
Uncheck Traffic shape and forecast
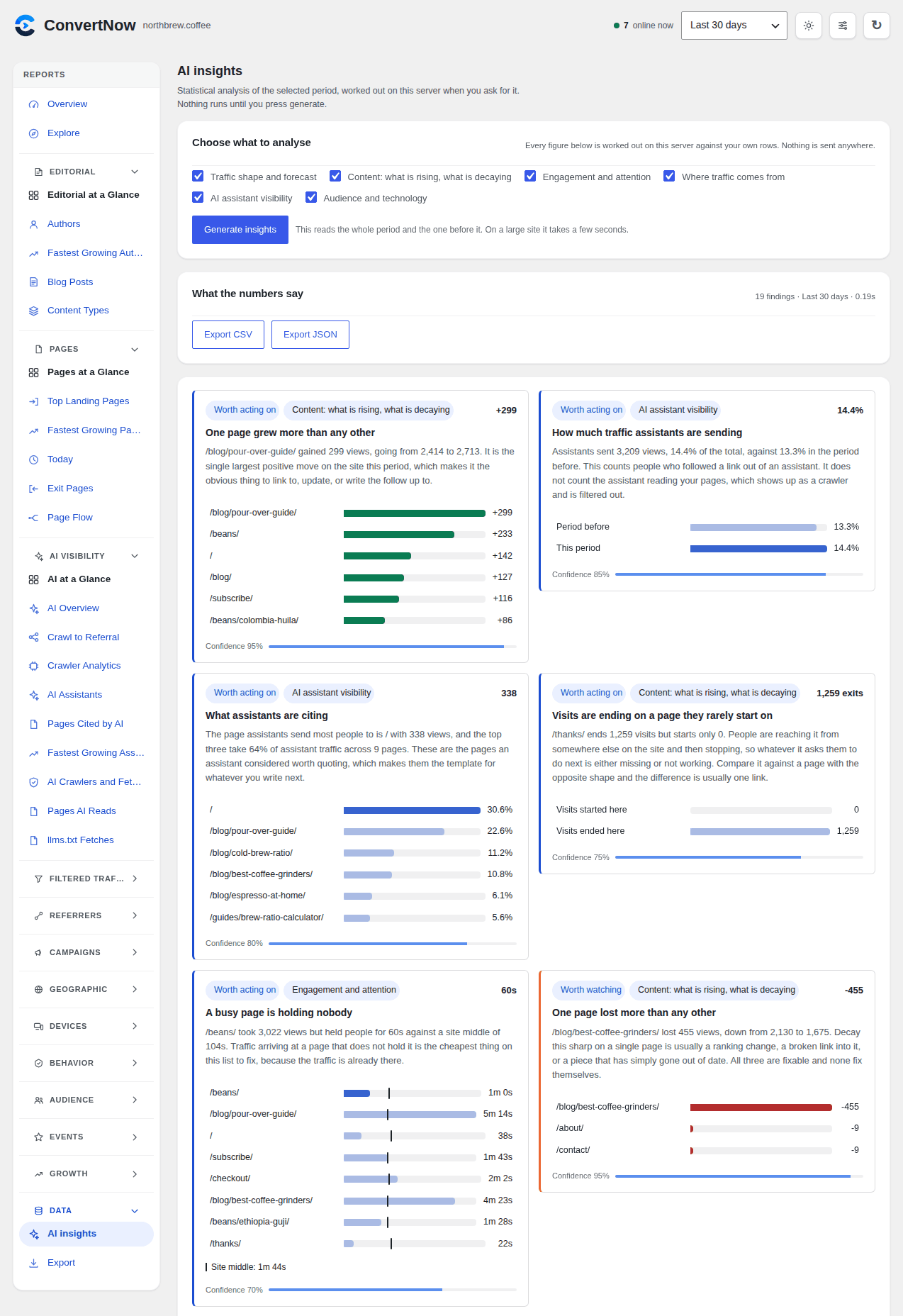click(198, 176)
